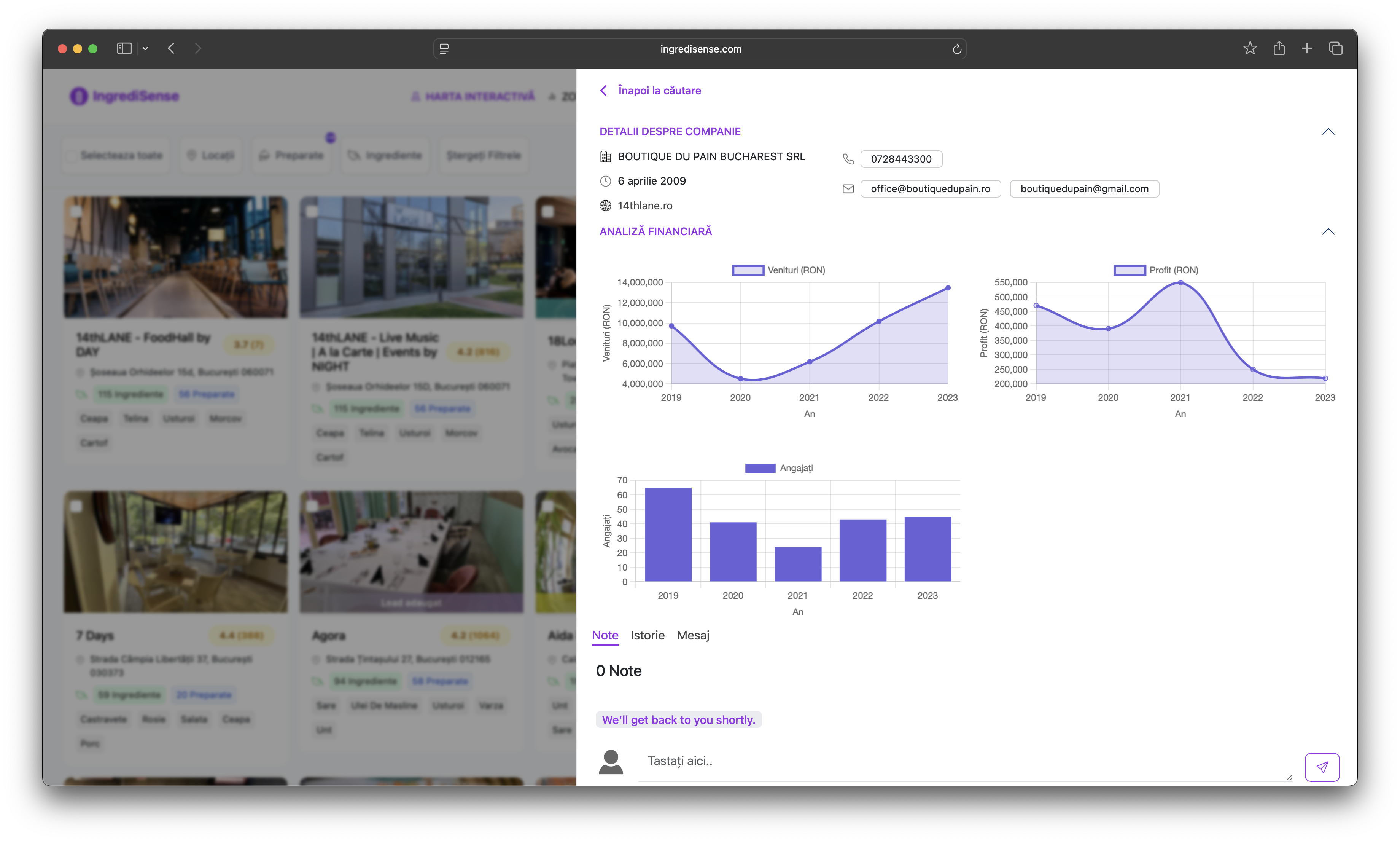Image resolution: width=1400 pixels, height=842 pixels.
Task: Click the phone icon
Action: tap(848, 159)
